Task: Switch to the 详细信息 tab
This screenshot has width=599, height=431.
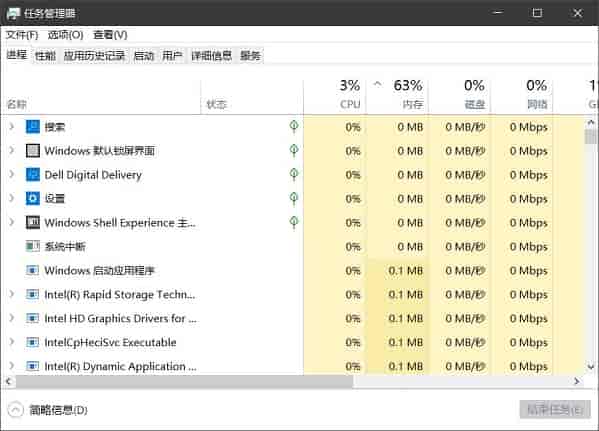Action: tap(211, 56)
